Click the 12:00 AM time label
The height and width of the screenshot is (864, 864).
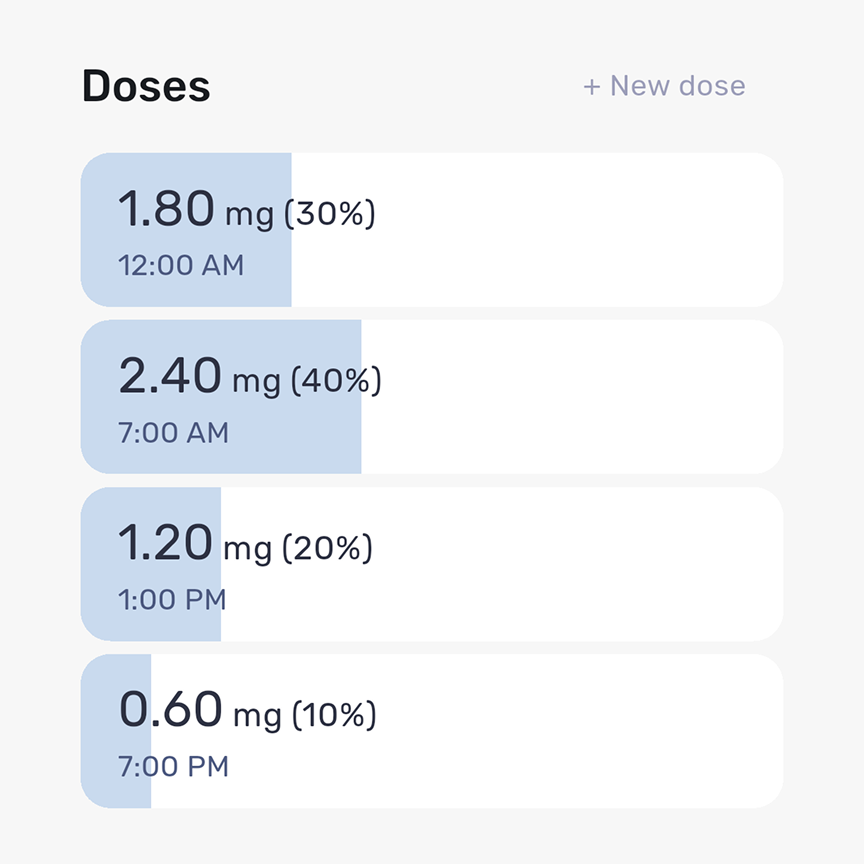pyautogui.click(x=180, y=266)
